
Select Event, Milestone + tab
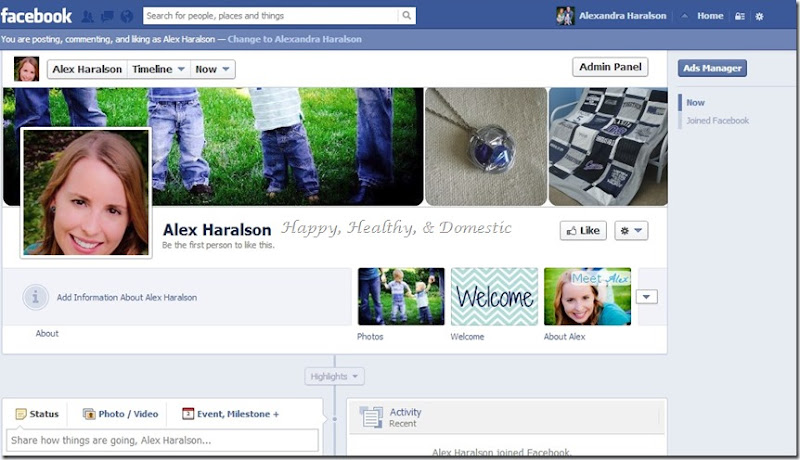(231, 414)
